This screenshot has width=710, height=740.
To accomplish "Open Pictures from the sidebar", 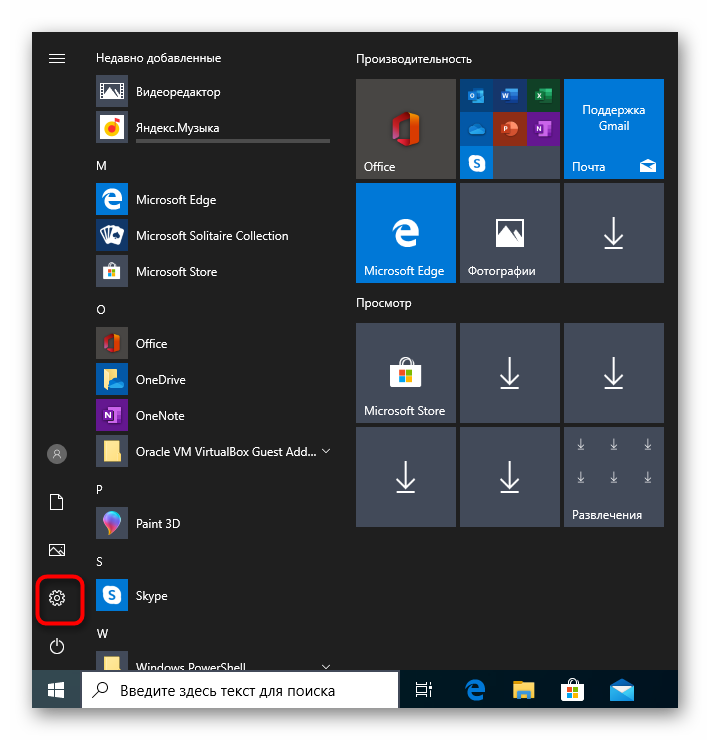I will click(57, 550).
